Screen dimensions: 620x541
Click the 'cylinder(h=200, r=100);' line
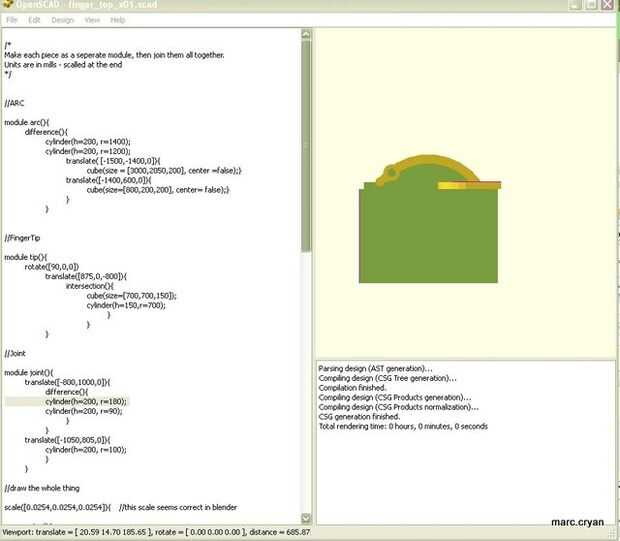[x=86, y=450]
